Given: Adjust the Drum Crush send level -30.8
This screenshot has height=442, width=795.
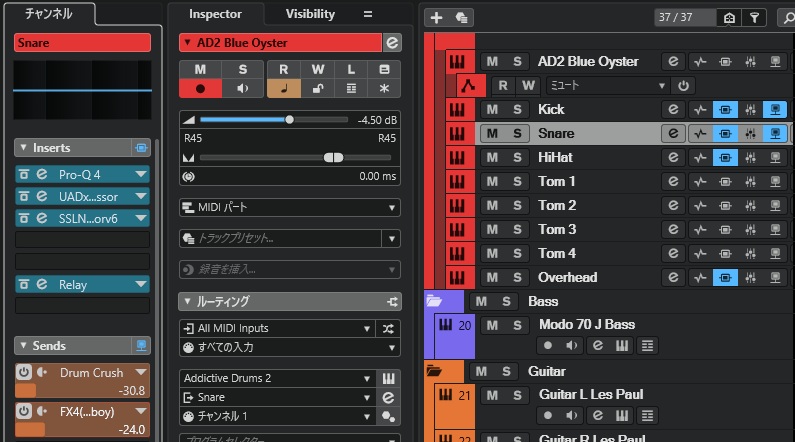Looking at the screenshot, I should click(x=82, y=391).
